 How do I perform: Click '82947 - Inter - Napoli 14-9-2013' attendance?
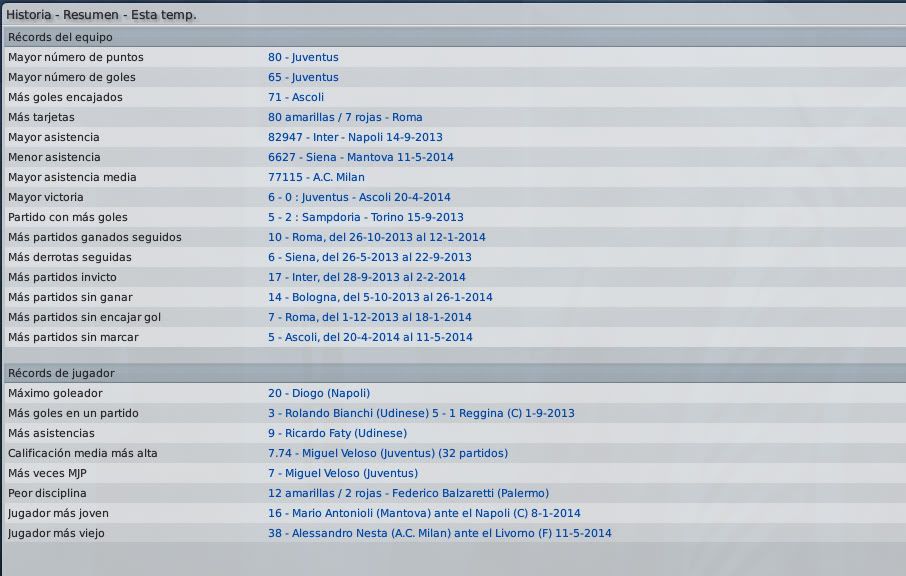[355, 138]
